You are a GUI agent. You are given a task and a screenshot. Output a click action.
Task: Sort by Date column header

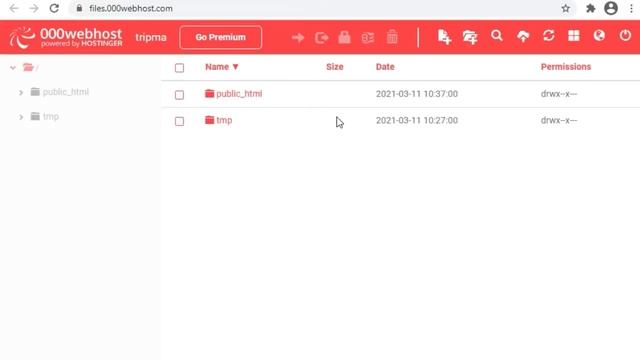[x=385, y=67]
